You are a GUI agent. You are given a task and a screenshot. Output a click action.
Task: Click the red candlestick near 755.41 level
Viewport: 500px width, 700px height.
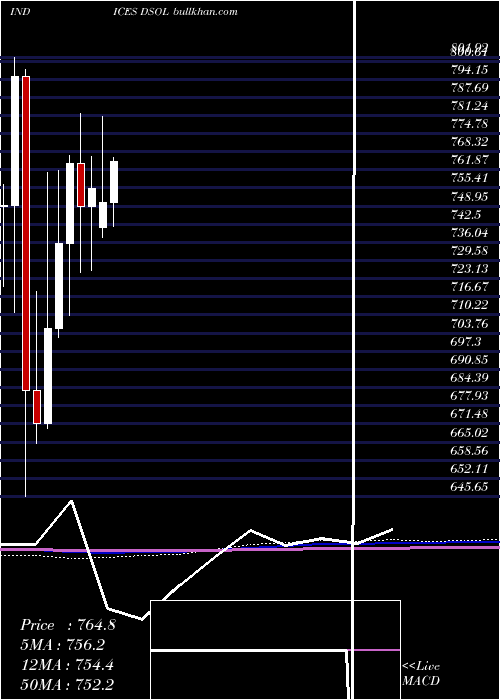pyautogui.click(x=81, y=185)
